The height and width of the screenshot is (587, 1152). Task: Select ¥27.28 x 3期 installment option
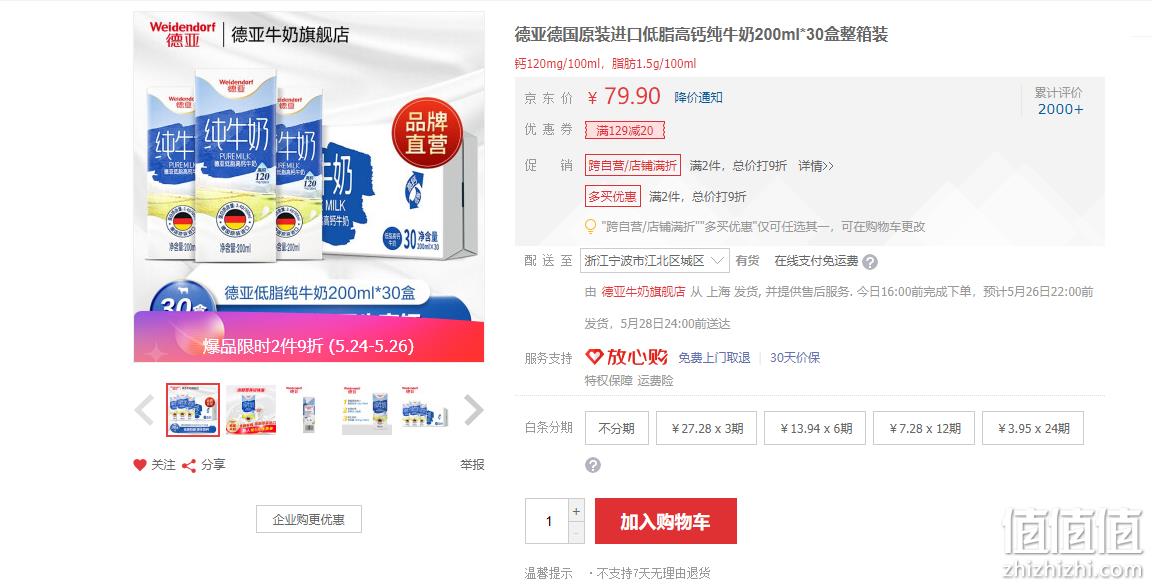[708, 428]
